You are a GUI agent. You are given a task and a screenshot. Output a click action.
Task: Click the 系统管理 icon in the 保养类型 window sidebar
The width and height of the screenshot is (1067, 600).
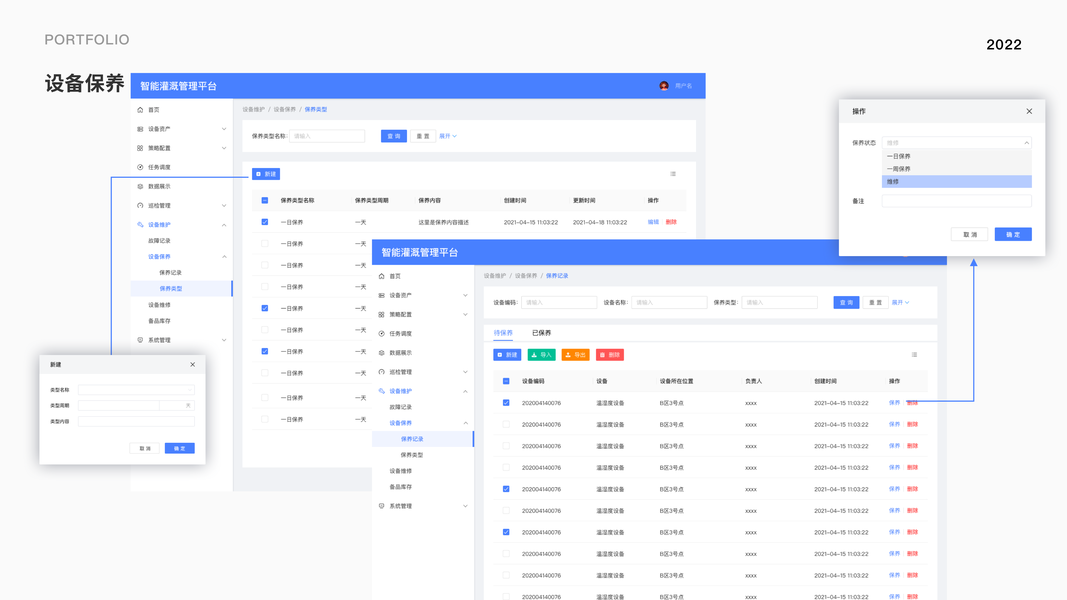pos(140,339)
